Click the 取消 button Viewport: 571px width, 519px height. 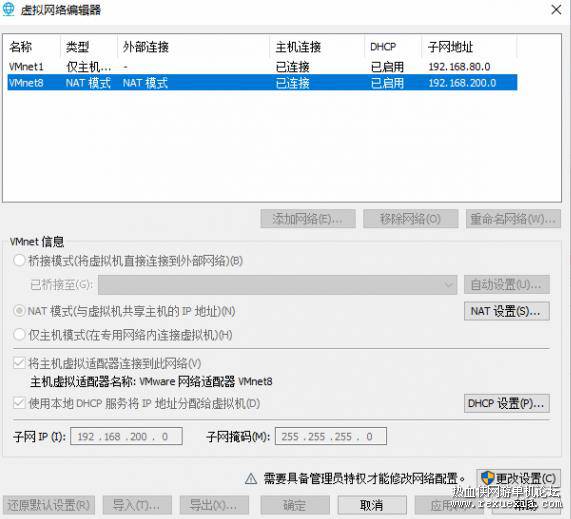coord(372,505)
